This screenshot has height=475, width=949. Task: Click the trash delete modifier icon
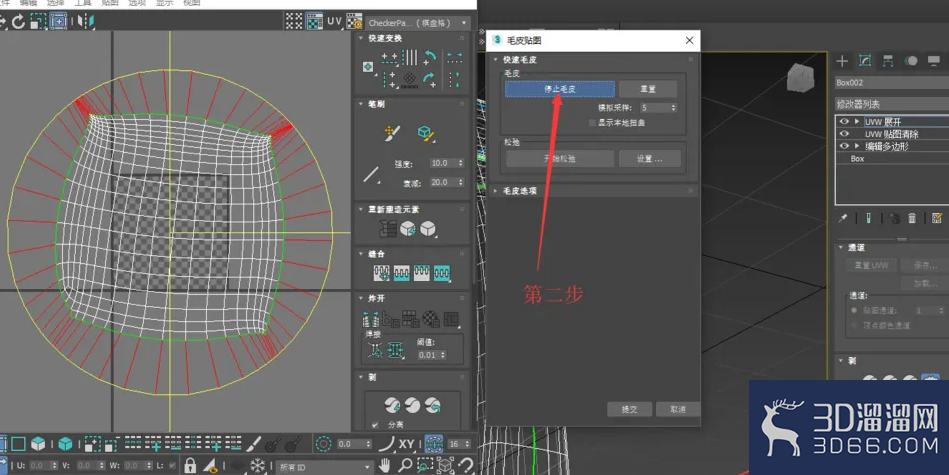coord(912,218)
